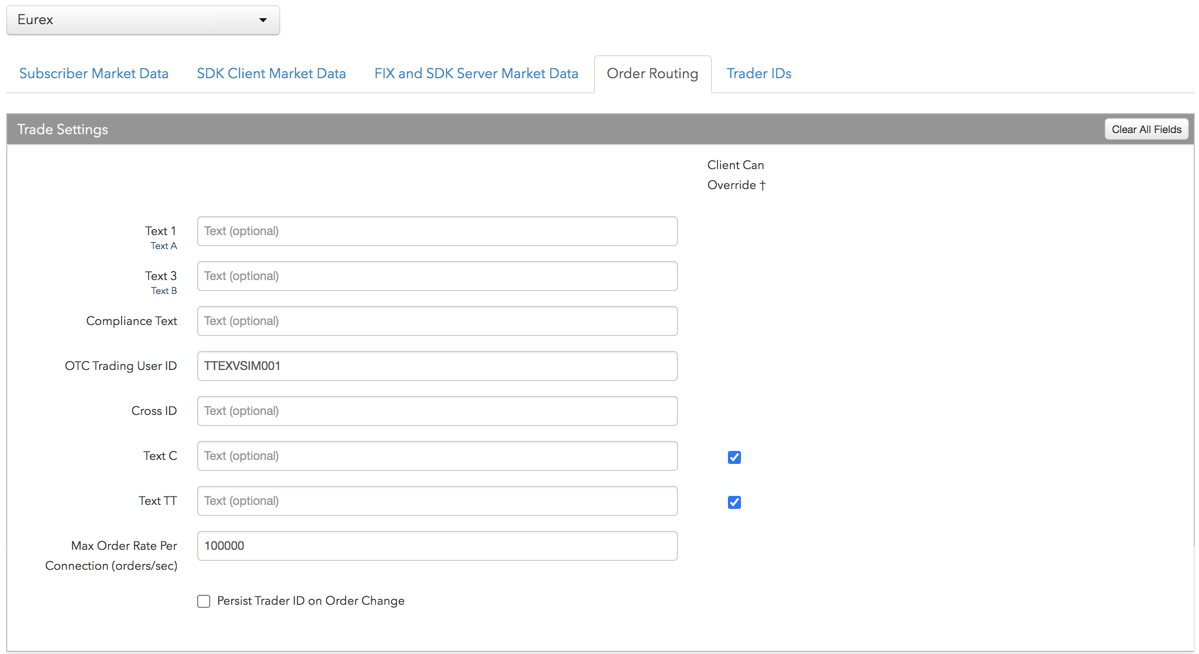Uncheck Client Can Override for Text TT
This screenshot has height=654, width=1199.
(x=734, y=503)
